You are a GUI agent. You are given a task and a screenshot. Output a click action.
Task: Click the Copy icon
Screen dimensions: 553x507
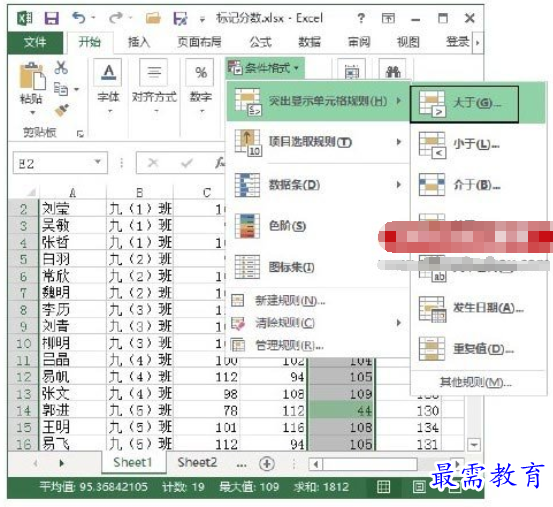pos(61,89)
